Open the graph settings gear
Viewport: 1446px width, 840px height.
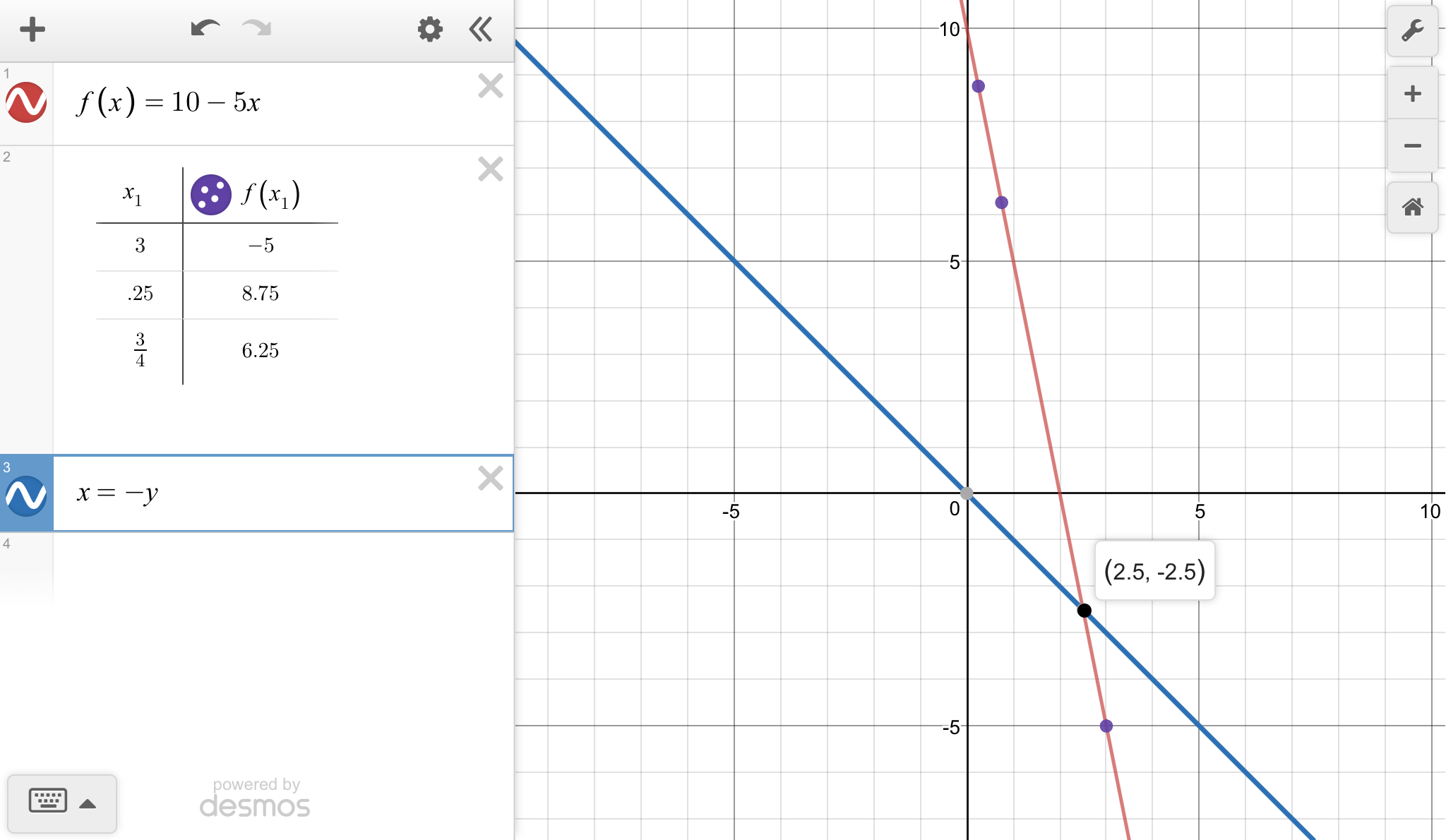click(429, 30)
